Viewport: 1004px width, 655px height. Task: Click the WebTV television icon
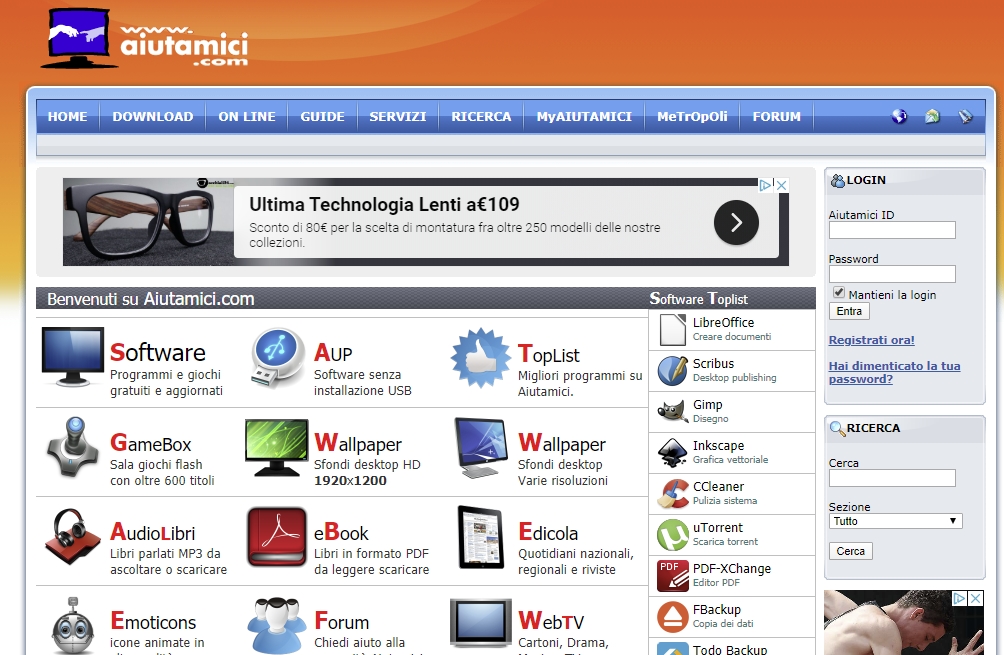(x=481, y=624)
